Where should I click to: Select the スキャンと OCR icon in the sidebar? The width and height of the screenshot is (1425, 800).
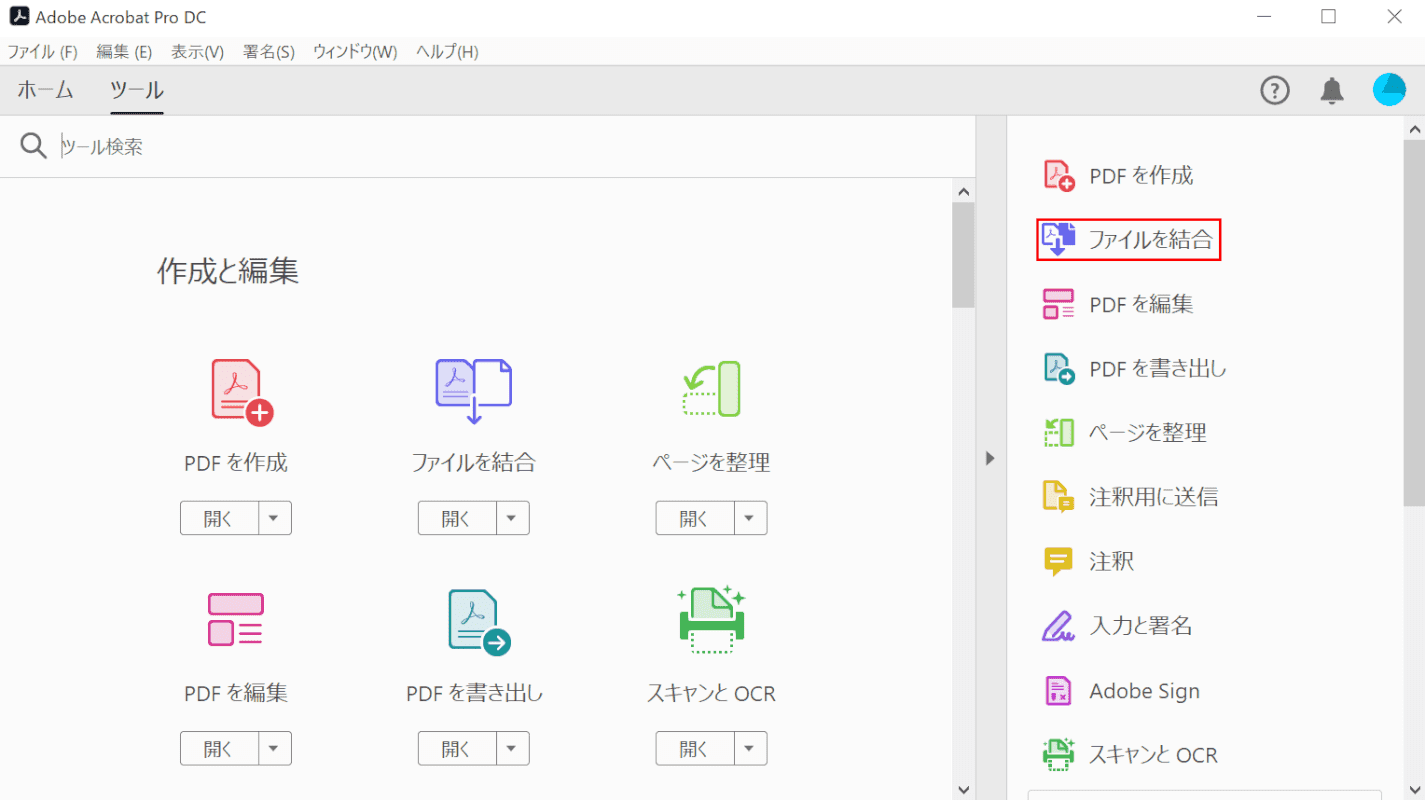point(1058,754)
